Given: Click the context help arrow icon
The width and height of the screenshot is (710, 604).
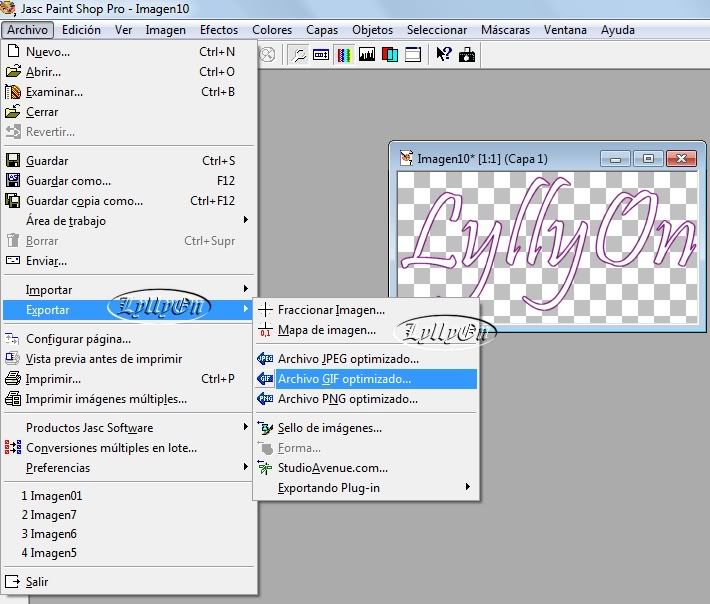Looking at the screenshot, I should 444,55.
